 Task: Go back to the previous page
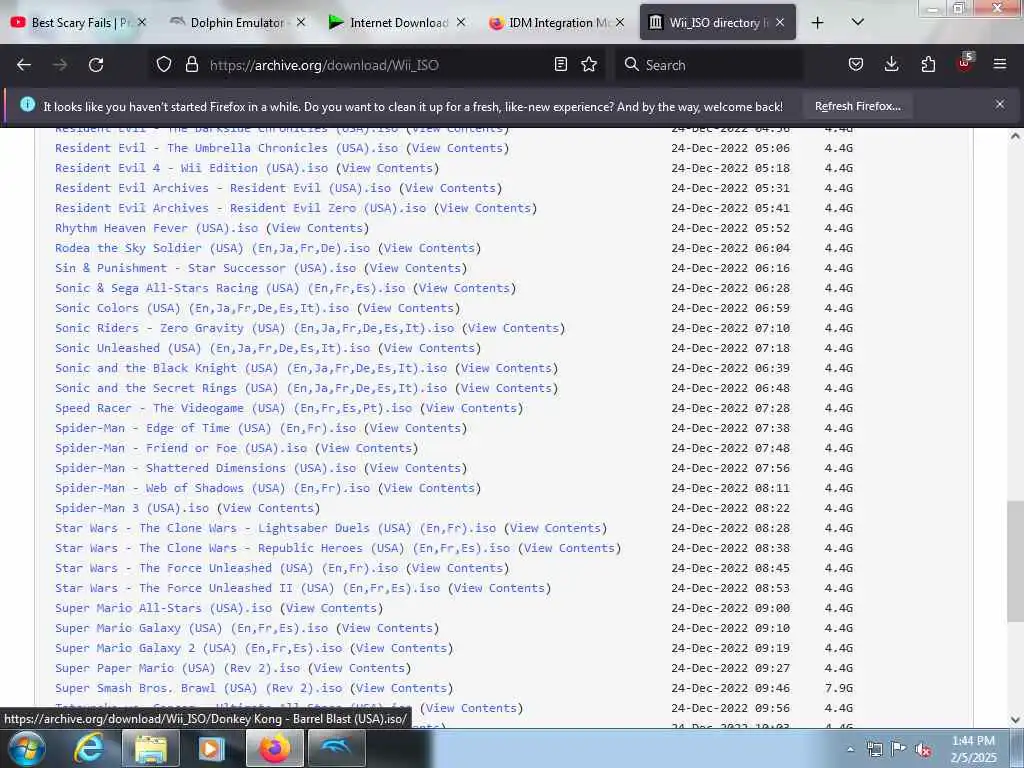[24, 65]
